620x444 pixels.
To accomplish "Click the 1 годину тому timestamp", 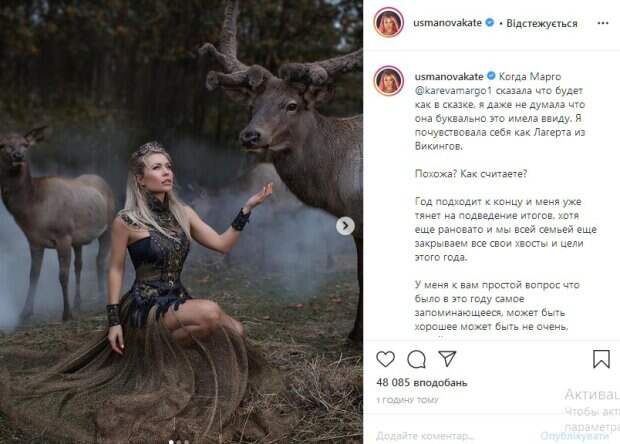I will click(x=409, y=399).
